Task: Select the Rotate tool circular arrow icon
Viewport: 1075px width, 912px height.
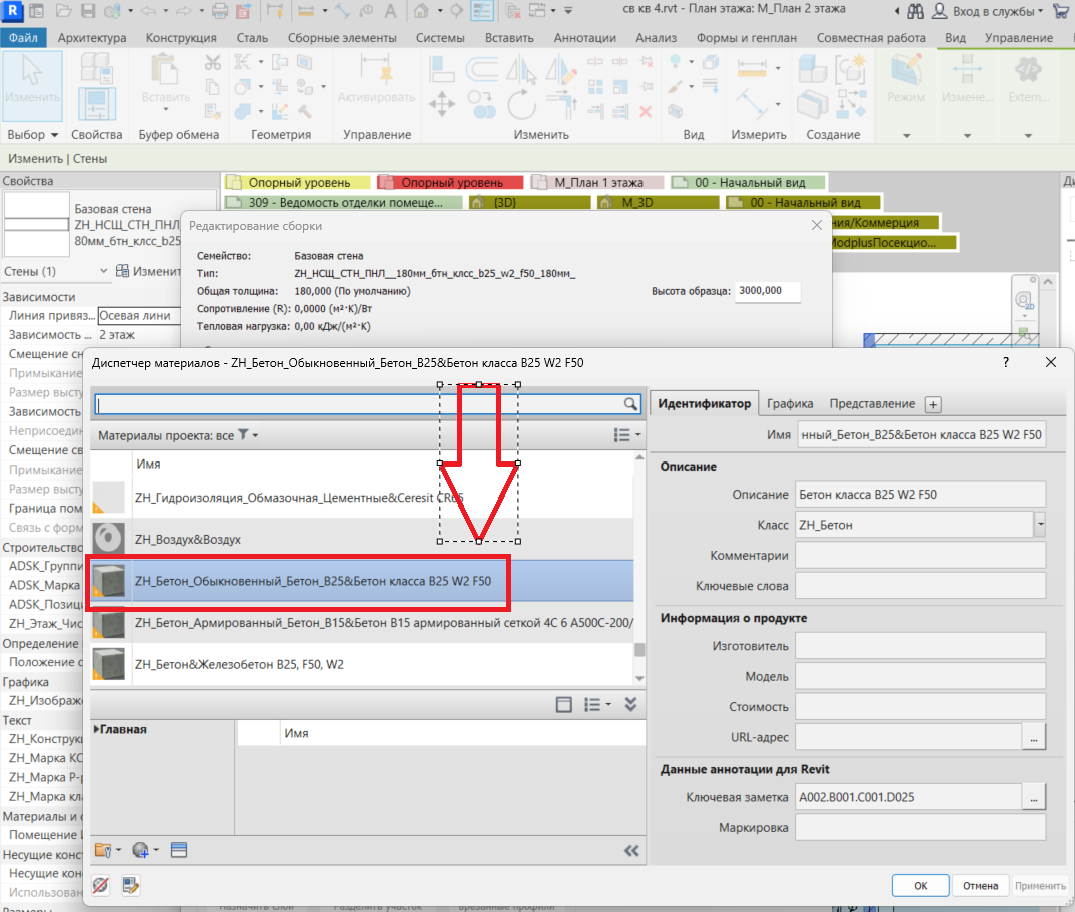Action: (x=521, y=105)
